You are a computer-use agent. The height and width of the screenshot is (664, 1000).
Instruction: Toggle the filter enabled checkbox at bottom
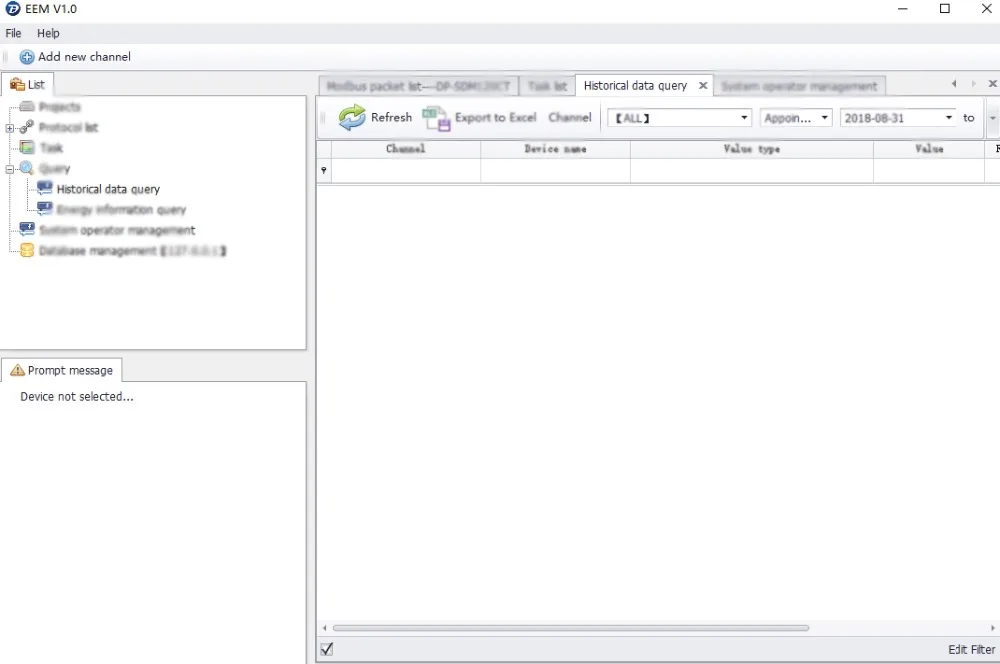tap(327, 649)
